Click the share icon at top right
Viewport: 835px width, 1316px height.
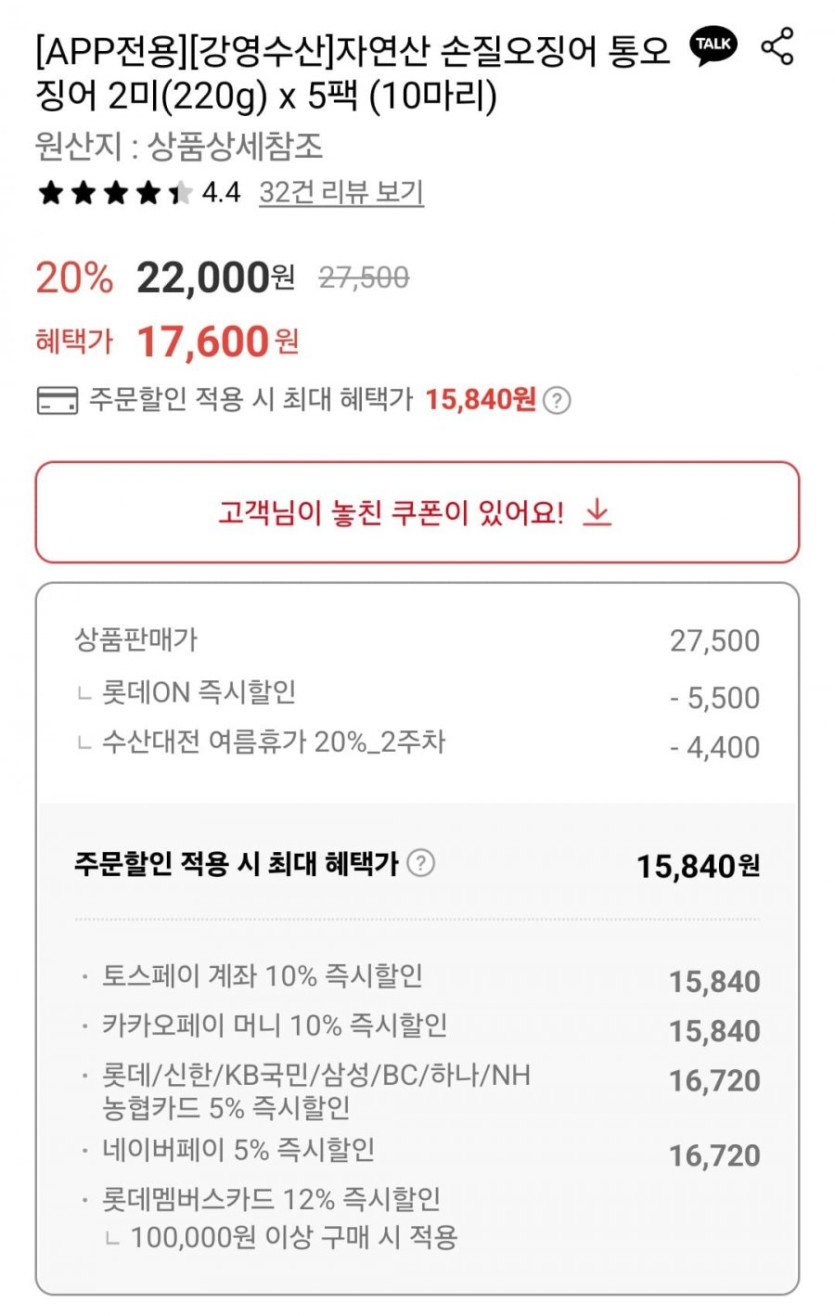[777, 47]
